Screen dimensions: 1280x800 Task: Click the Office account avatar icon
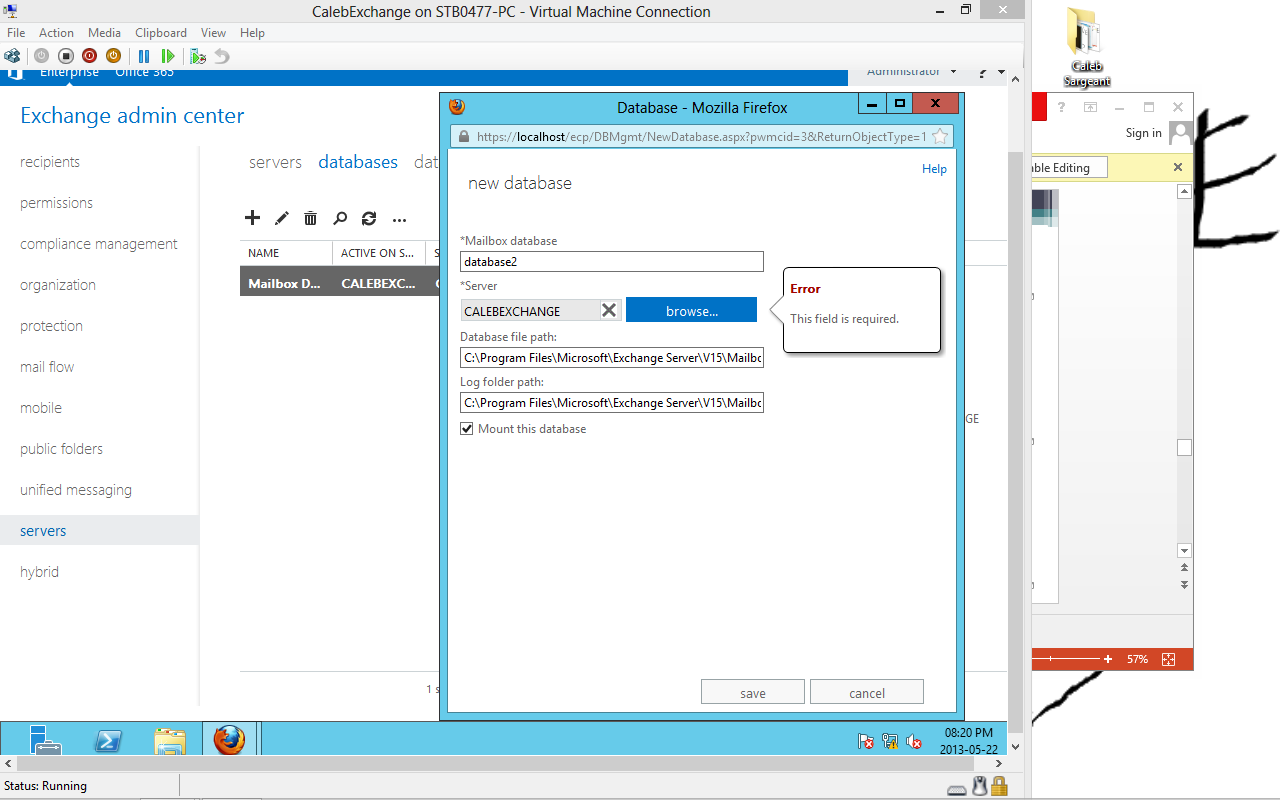pos(1181,133)
